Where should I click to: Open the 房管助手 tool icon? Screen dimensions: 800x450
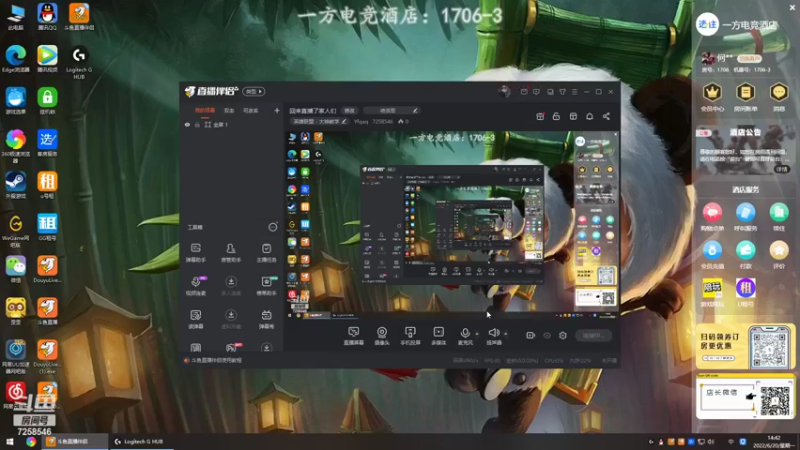(231, 252)
